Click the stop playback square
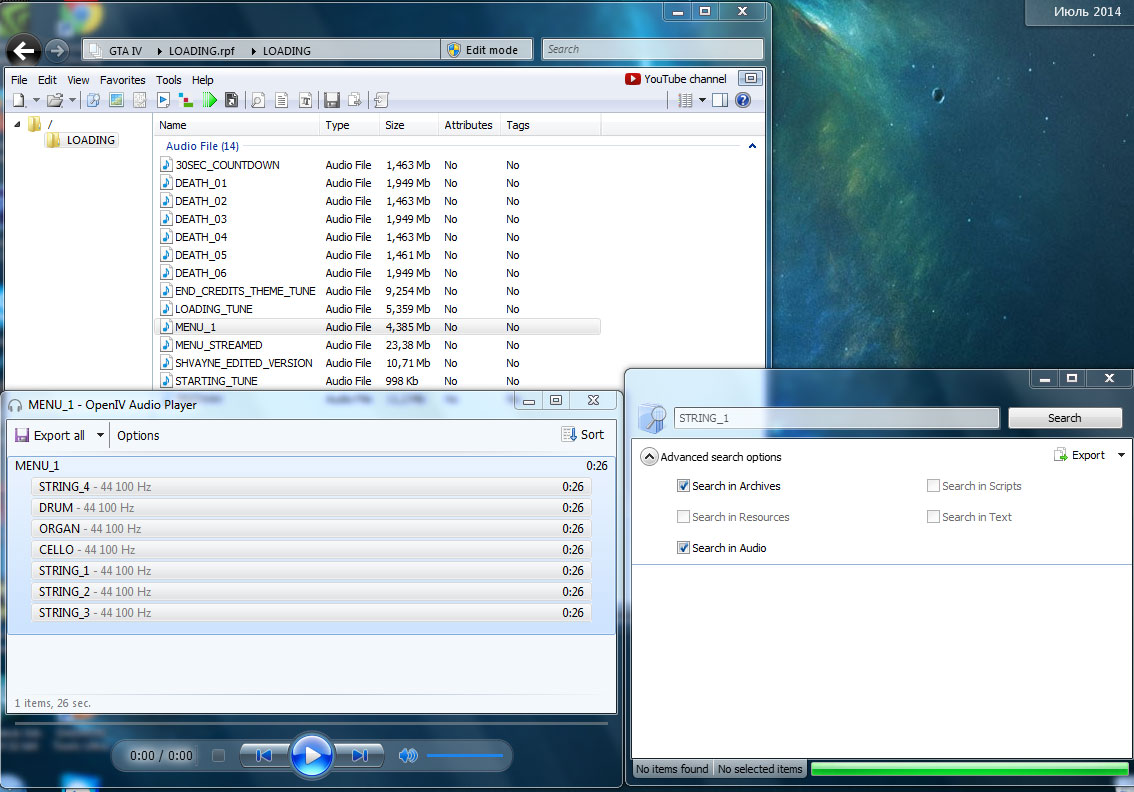Image resolution: width=1134 pixels, height=792 pixels. tap(218, 756)
